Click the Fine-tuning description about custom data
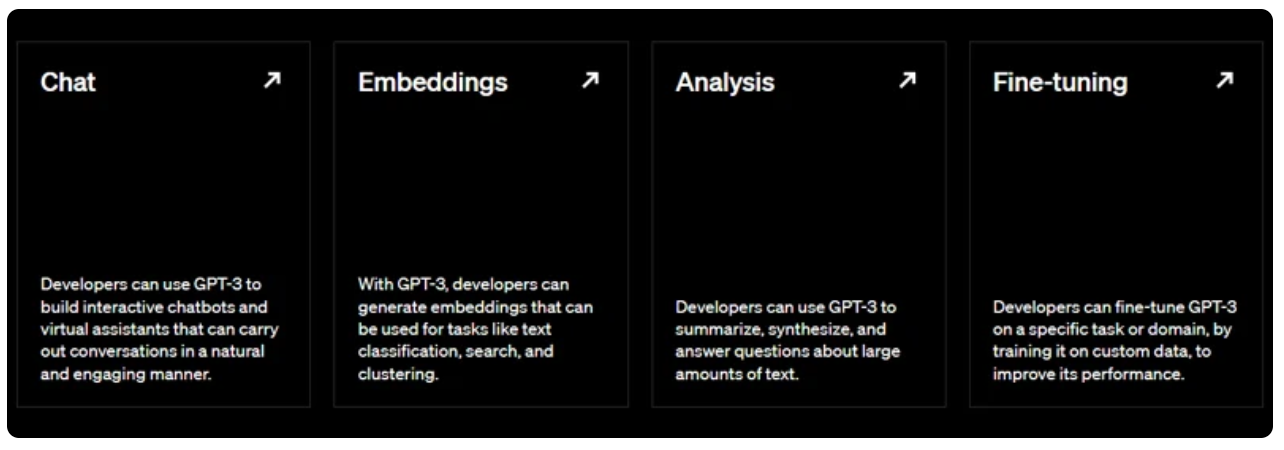This screenshot has height=450, width=1284. (1115, 340)
